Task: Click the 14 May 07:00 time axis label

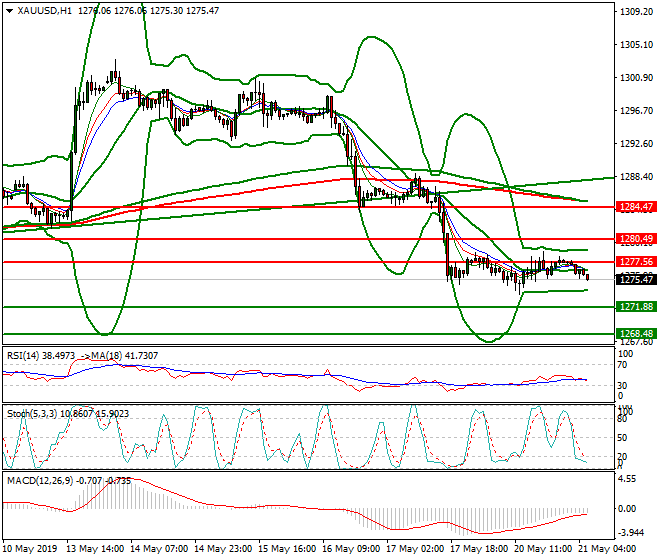Action: (x=159, y=549)
